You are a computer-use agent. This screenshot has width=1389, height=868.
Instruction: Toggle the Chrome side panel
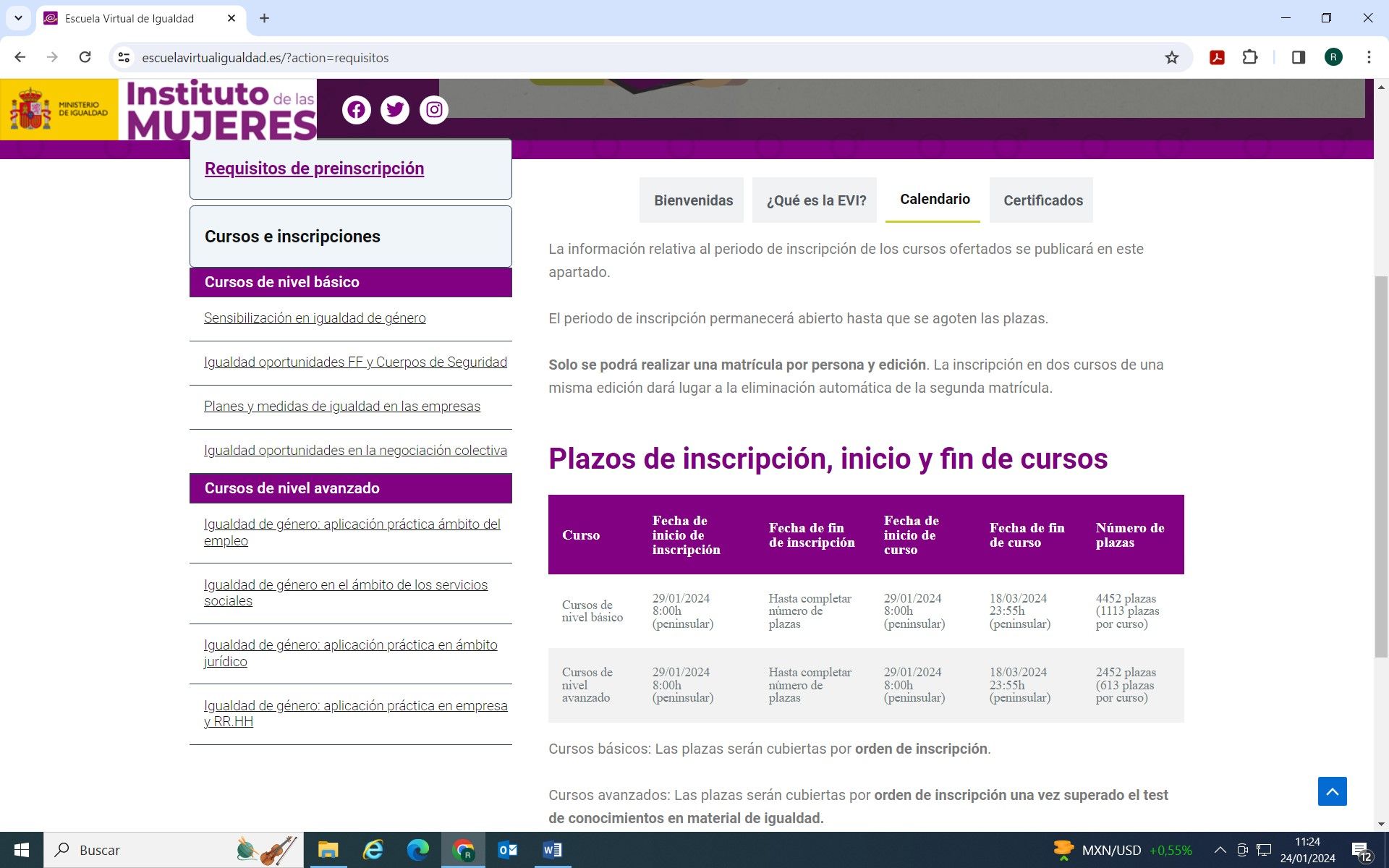[1299, 57]
